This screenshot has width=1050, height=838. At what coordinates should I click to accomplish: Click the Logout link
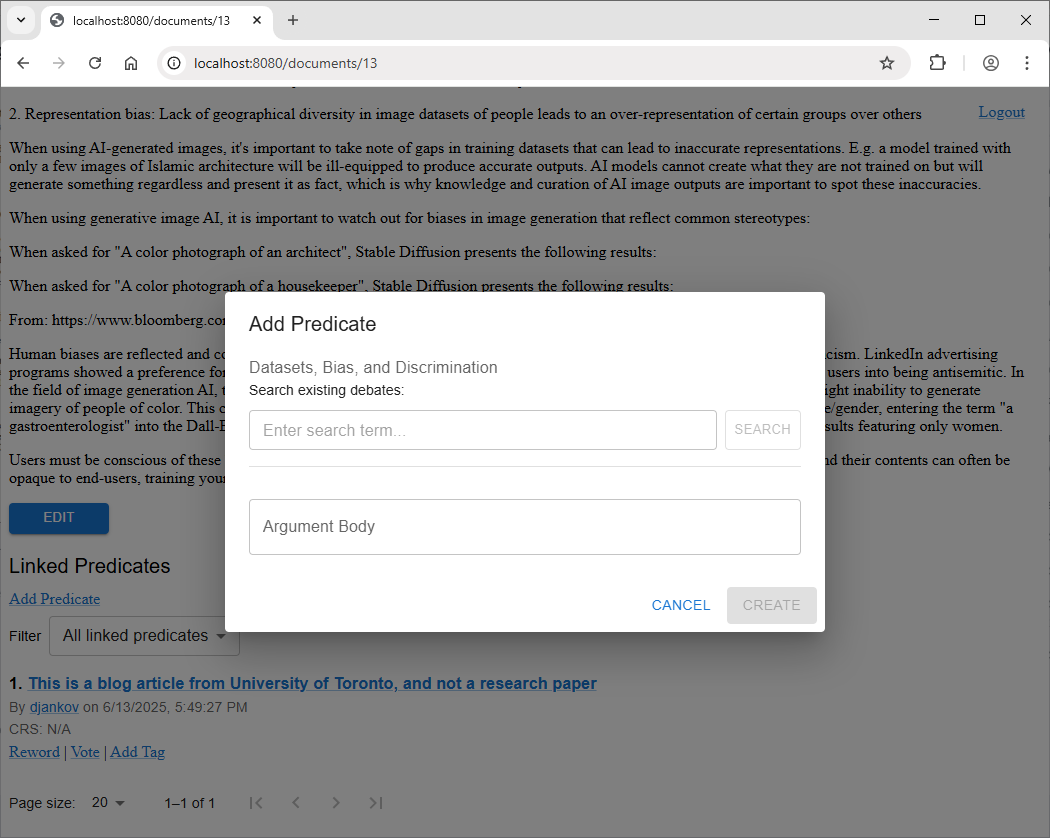point(1001,112)
